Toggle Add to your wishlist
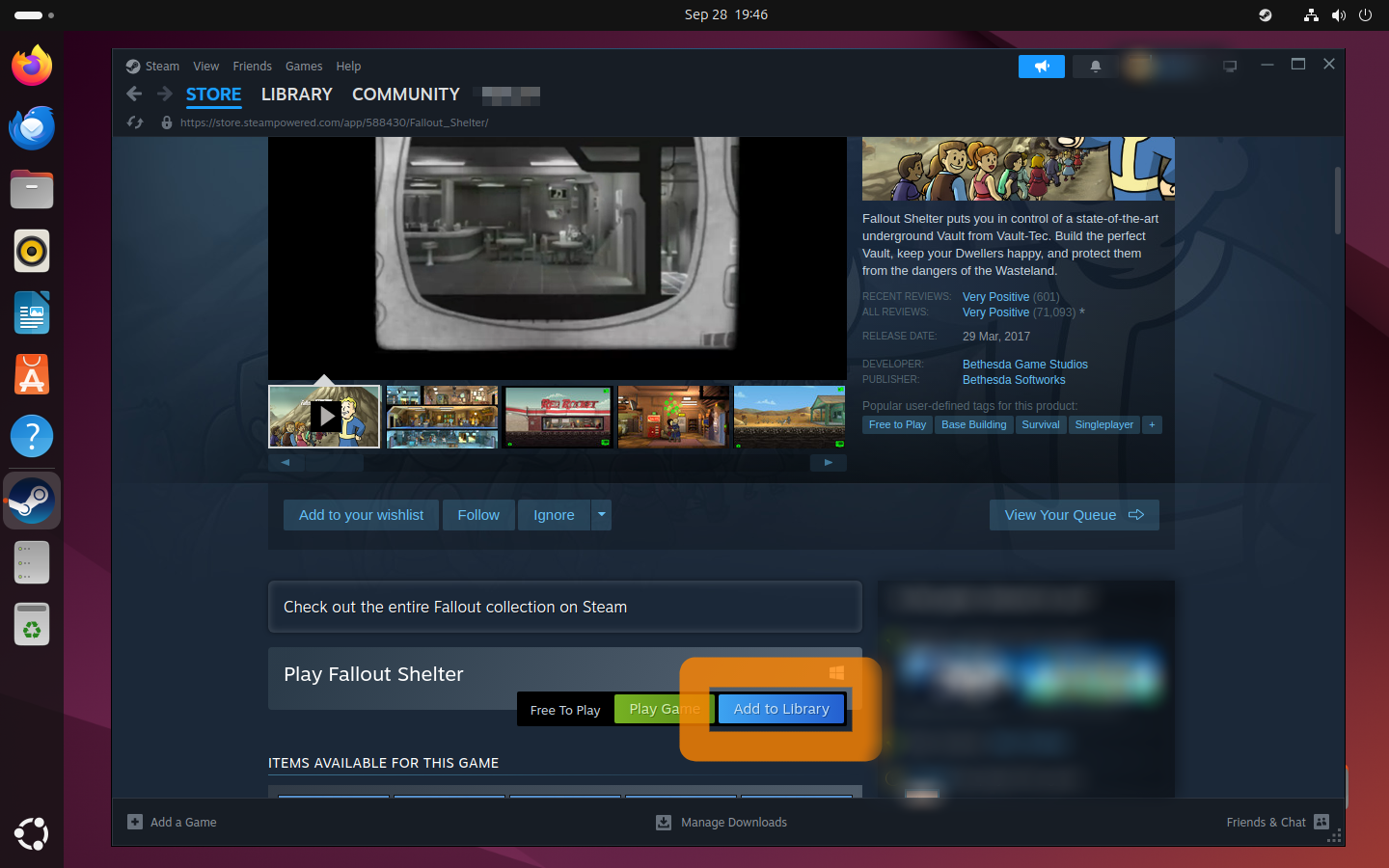Viewport: 1389px width, 868px height. pyautogui.click(x=361, y=515)
